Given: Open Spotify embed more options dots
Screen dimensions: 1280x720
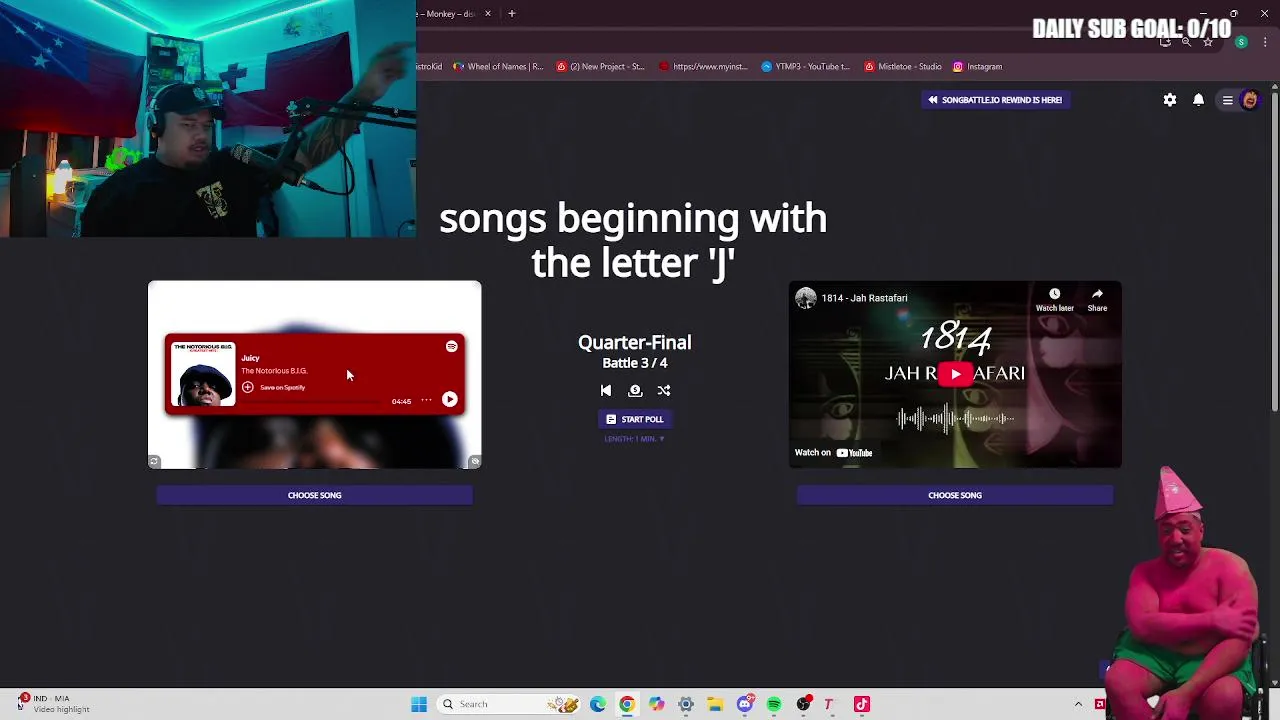Looking at the screenshot, I should click(426, 400).
